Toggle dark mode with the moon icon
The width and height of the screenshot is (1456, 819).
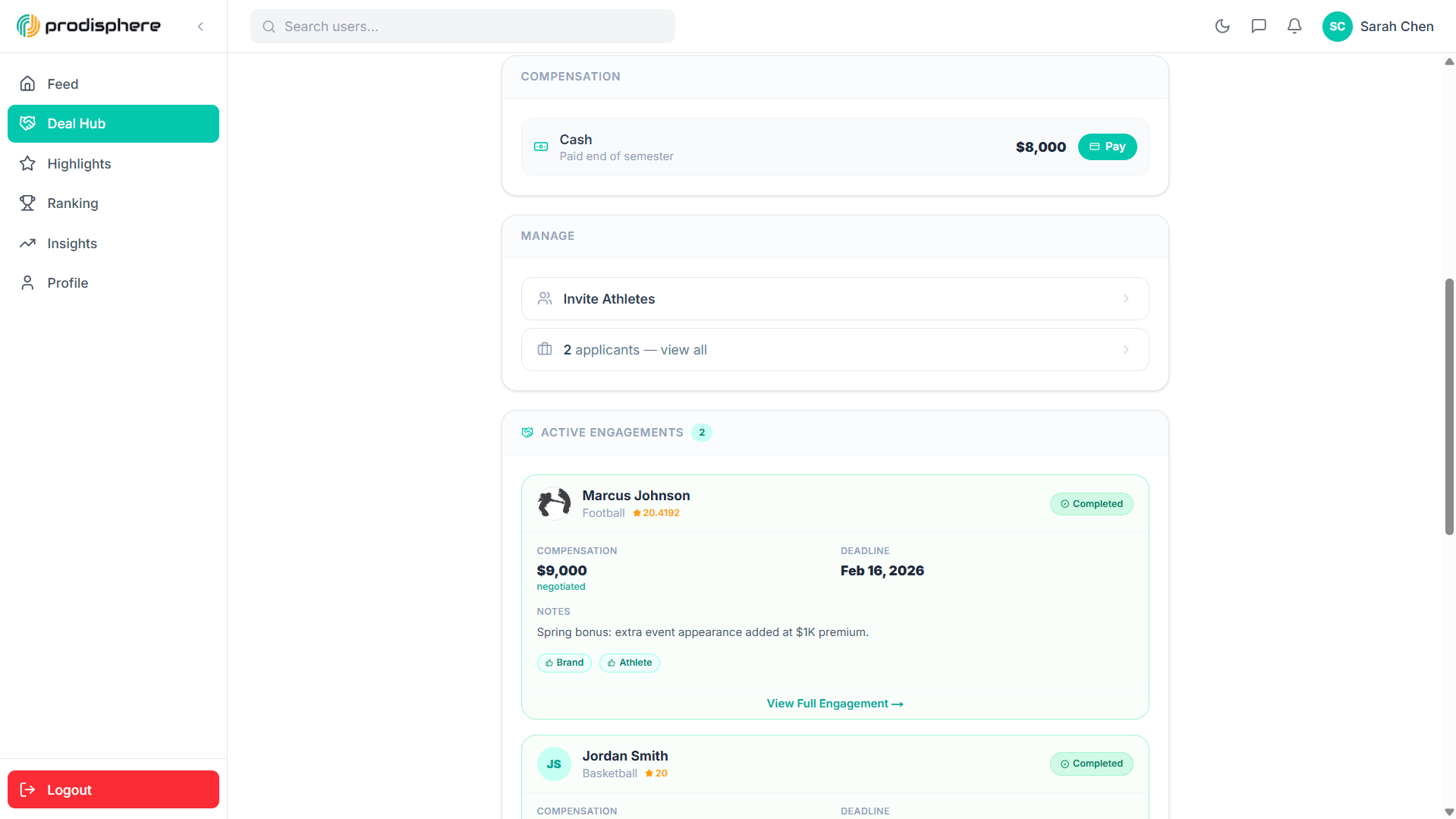coord(1222,27)
